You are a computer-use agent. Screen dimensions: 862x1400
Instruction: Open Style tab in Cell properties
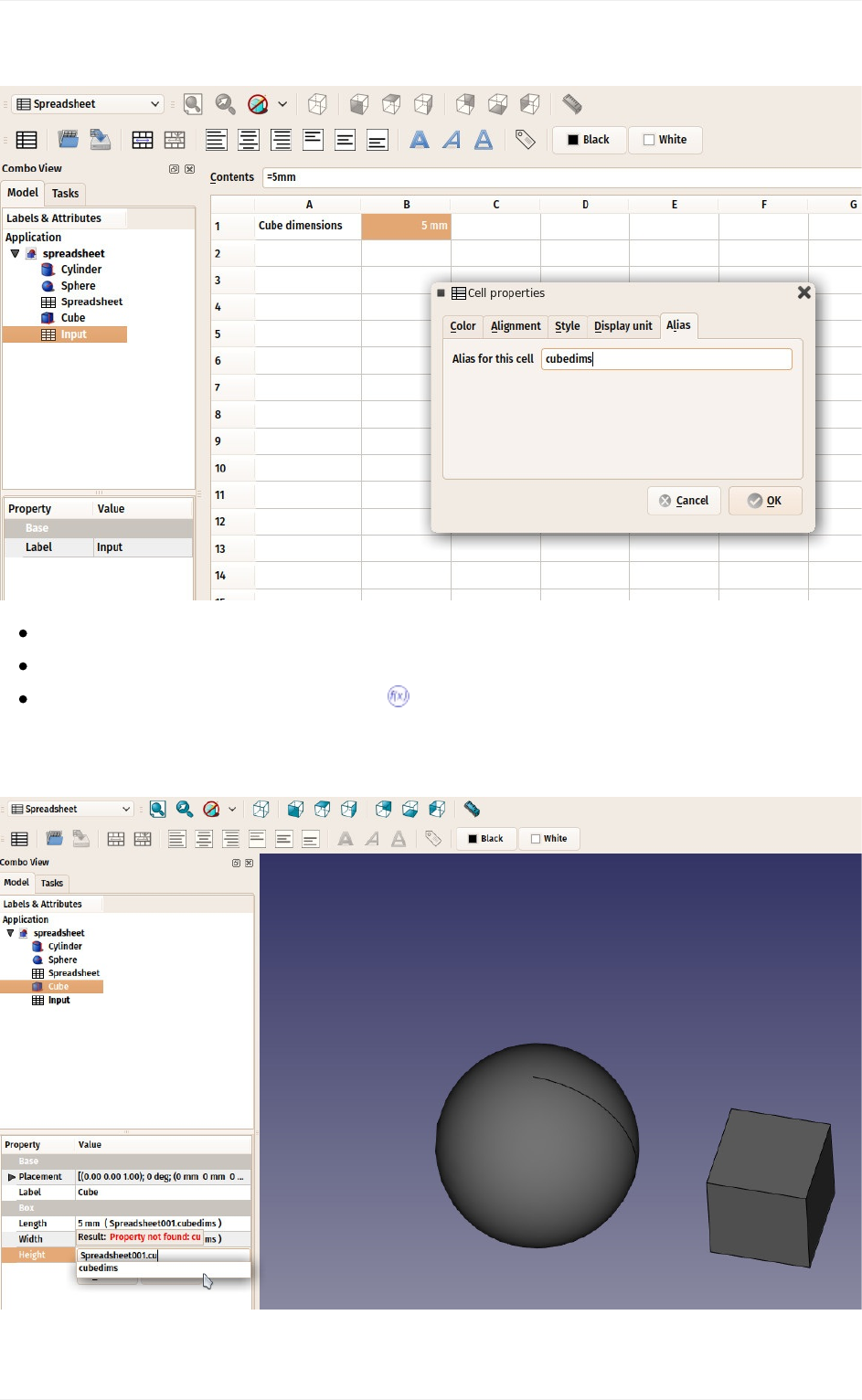[568, 326]
